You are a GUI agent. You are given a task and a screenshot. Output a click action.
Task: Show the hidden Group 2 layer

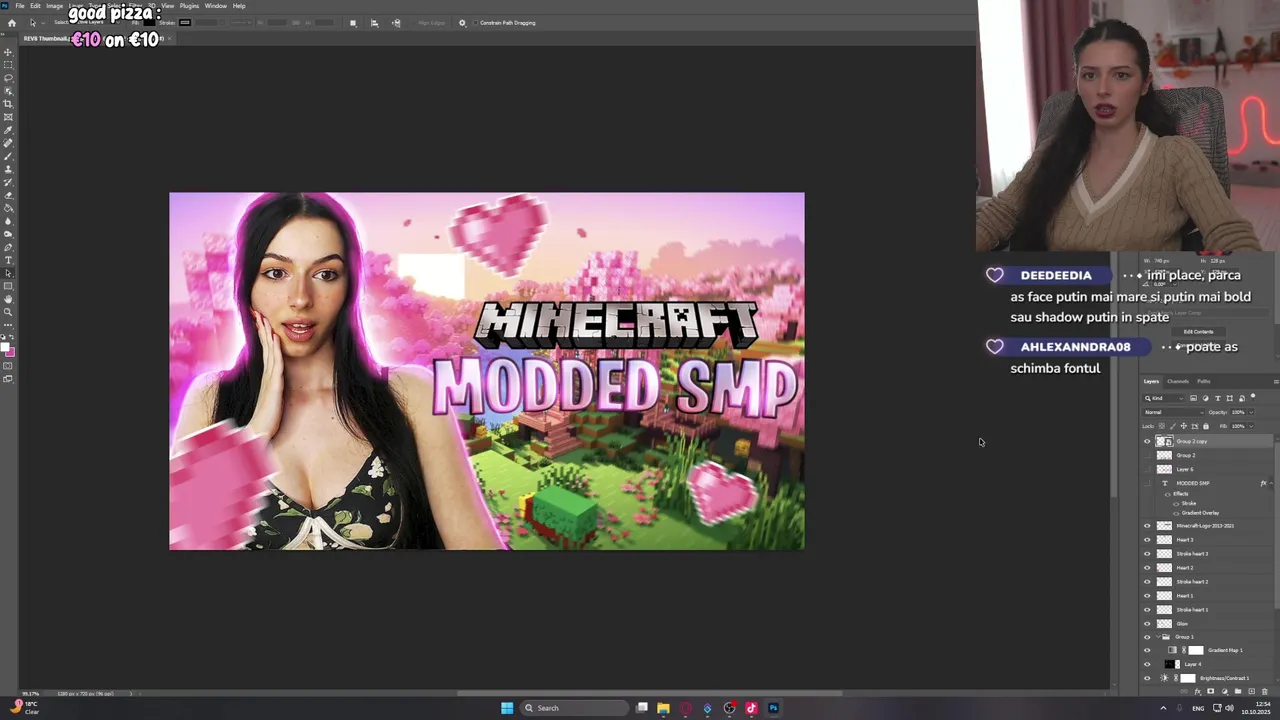coord(1147,455)
